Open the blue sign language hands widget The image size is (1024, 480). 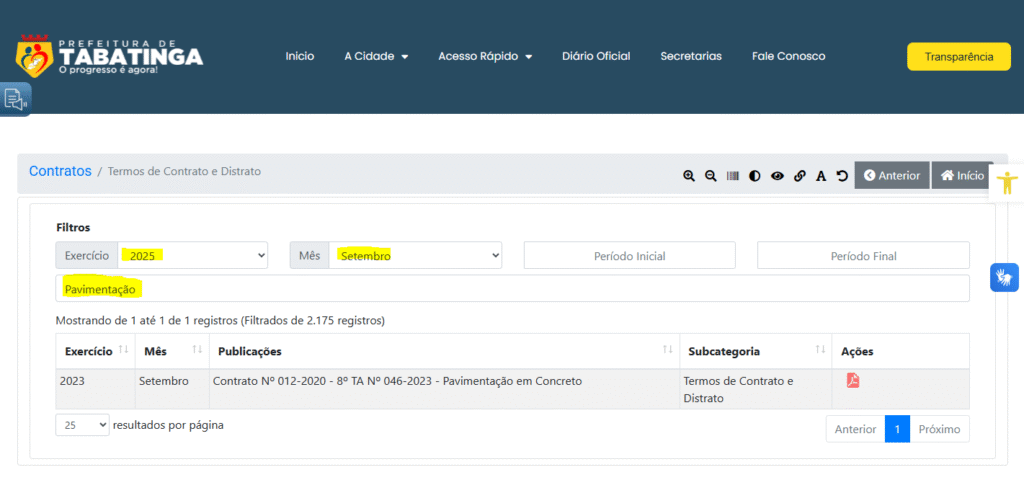tap(1004, 277)
